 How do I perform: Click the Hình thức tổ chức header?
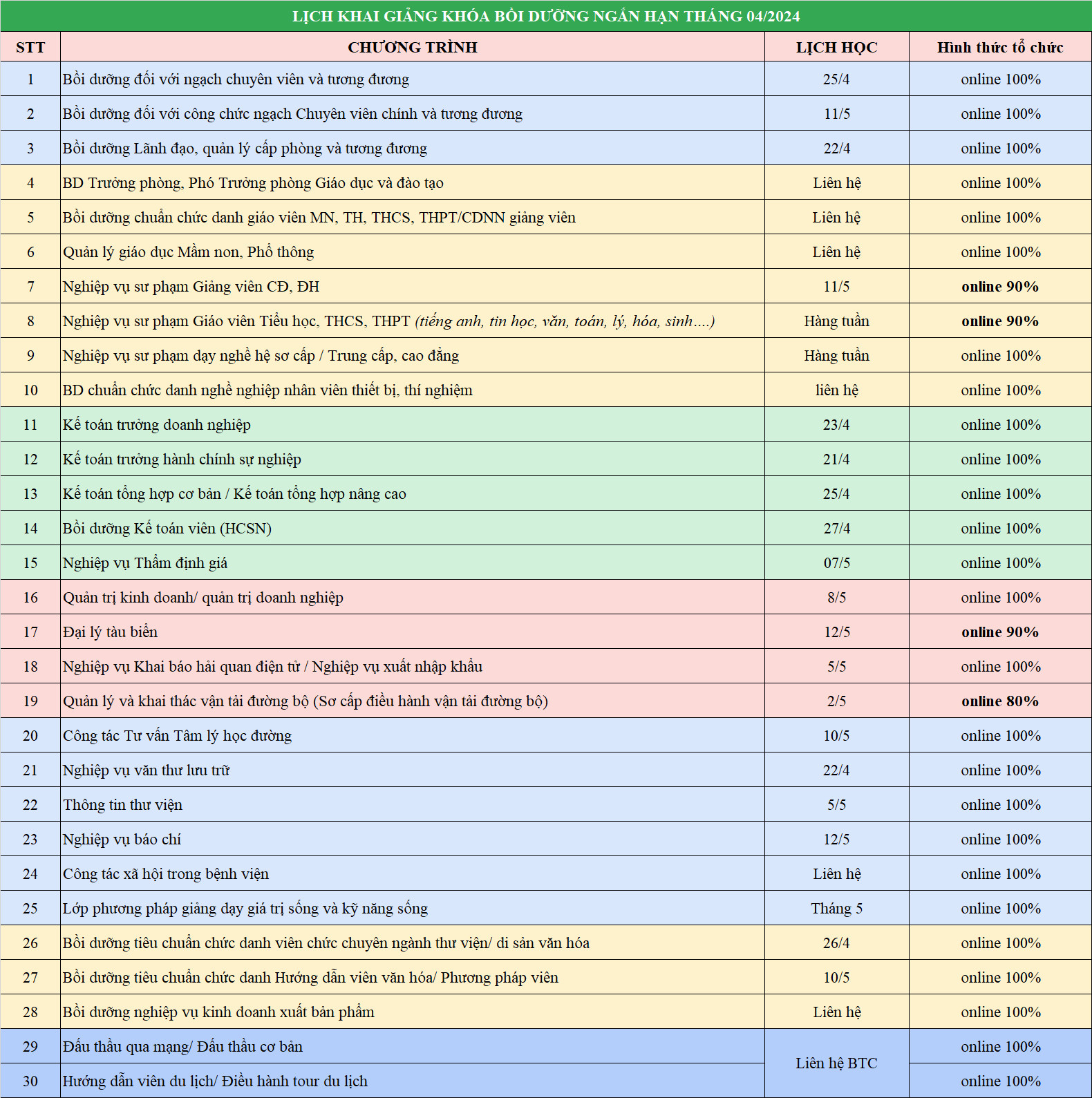click(999, 47)
